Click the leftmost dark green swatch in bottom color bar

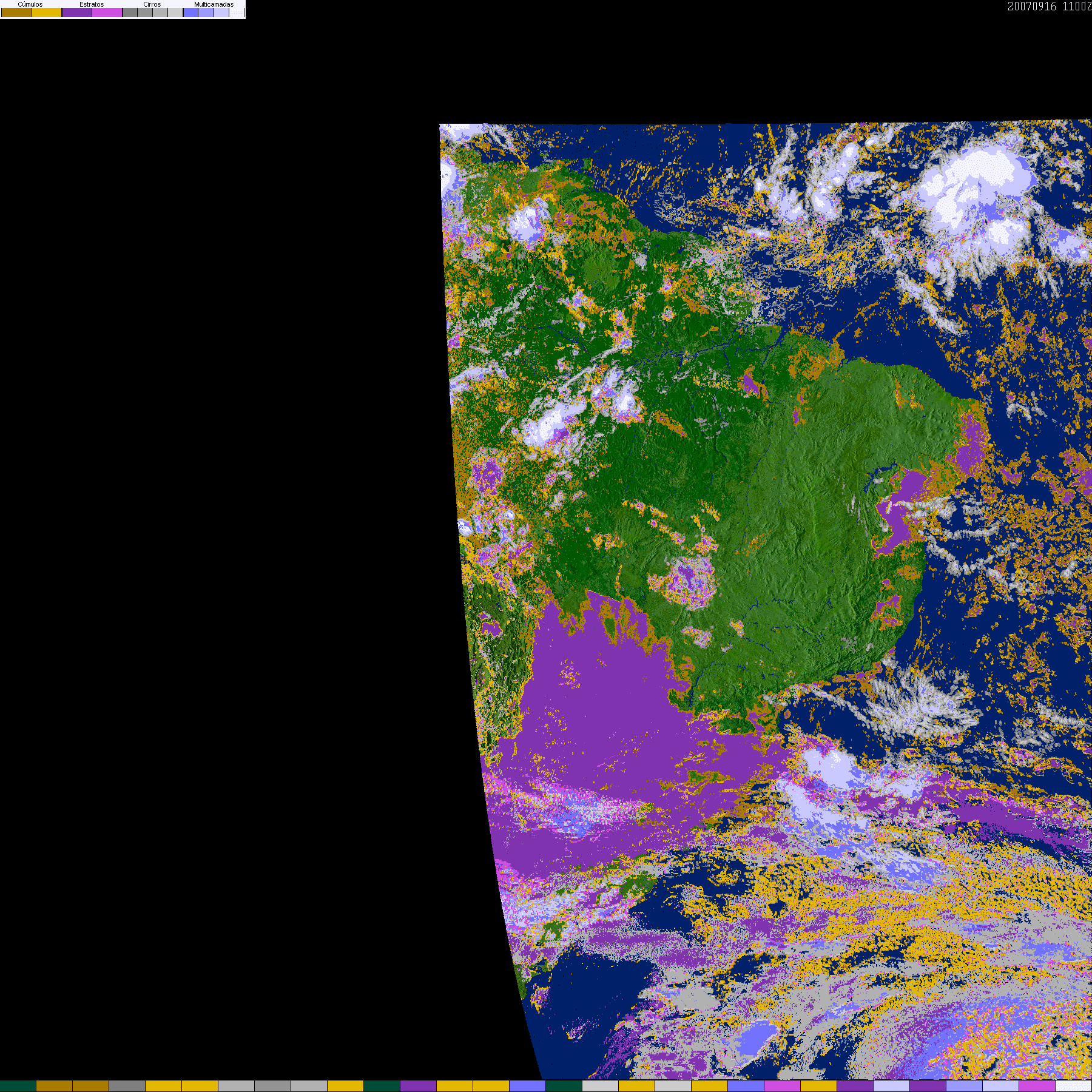pos(18,1086)
